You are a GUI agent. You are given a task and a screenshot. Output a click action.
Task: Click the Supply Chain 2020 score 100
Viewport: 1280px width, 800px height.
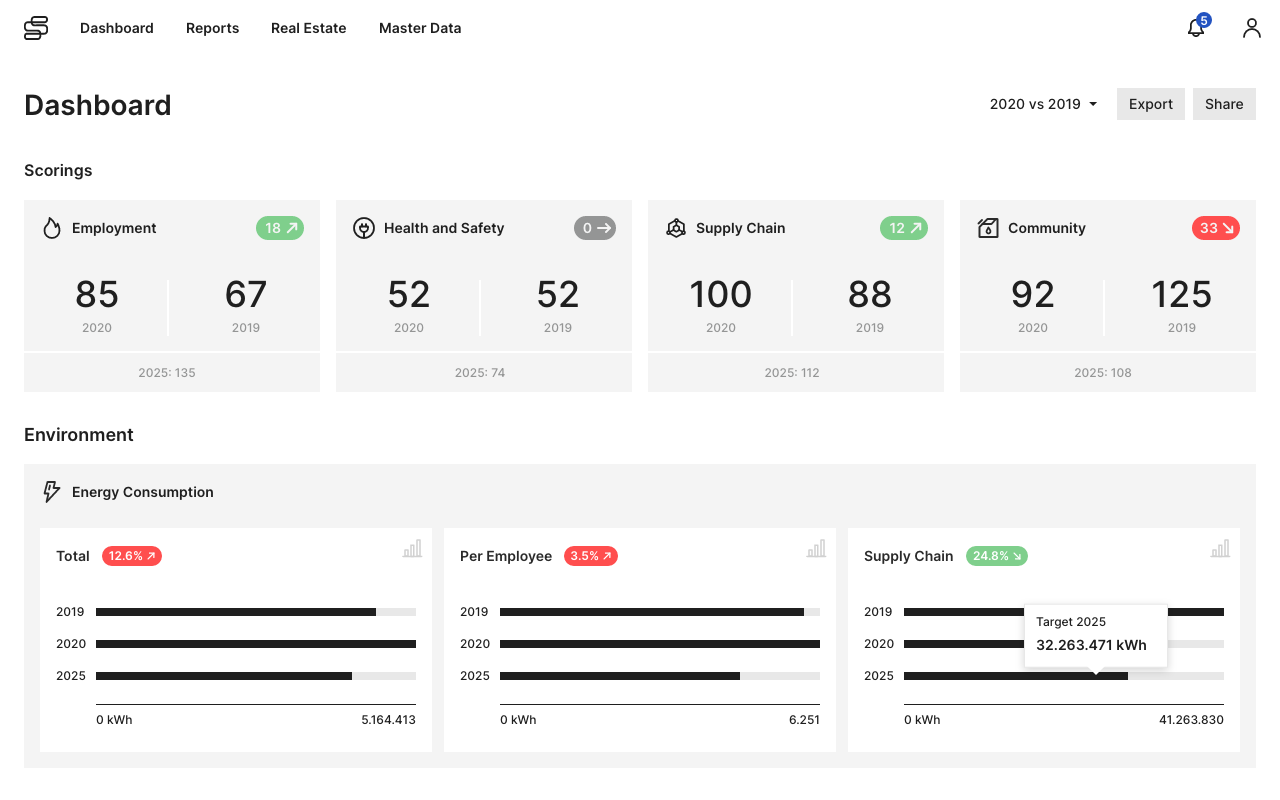pyautogui.click(x=721, y=295)
